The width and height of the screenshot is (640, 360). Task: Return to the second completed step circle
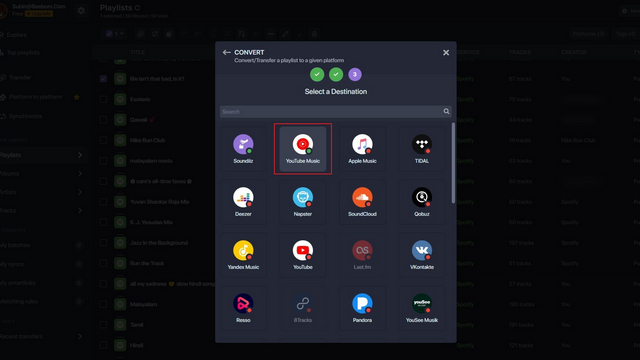tap(336, 74)
